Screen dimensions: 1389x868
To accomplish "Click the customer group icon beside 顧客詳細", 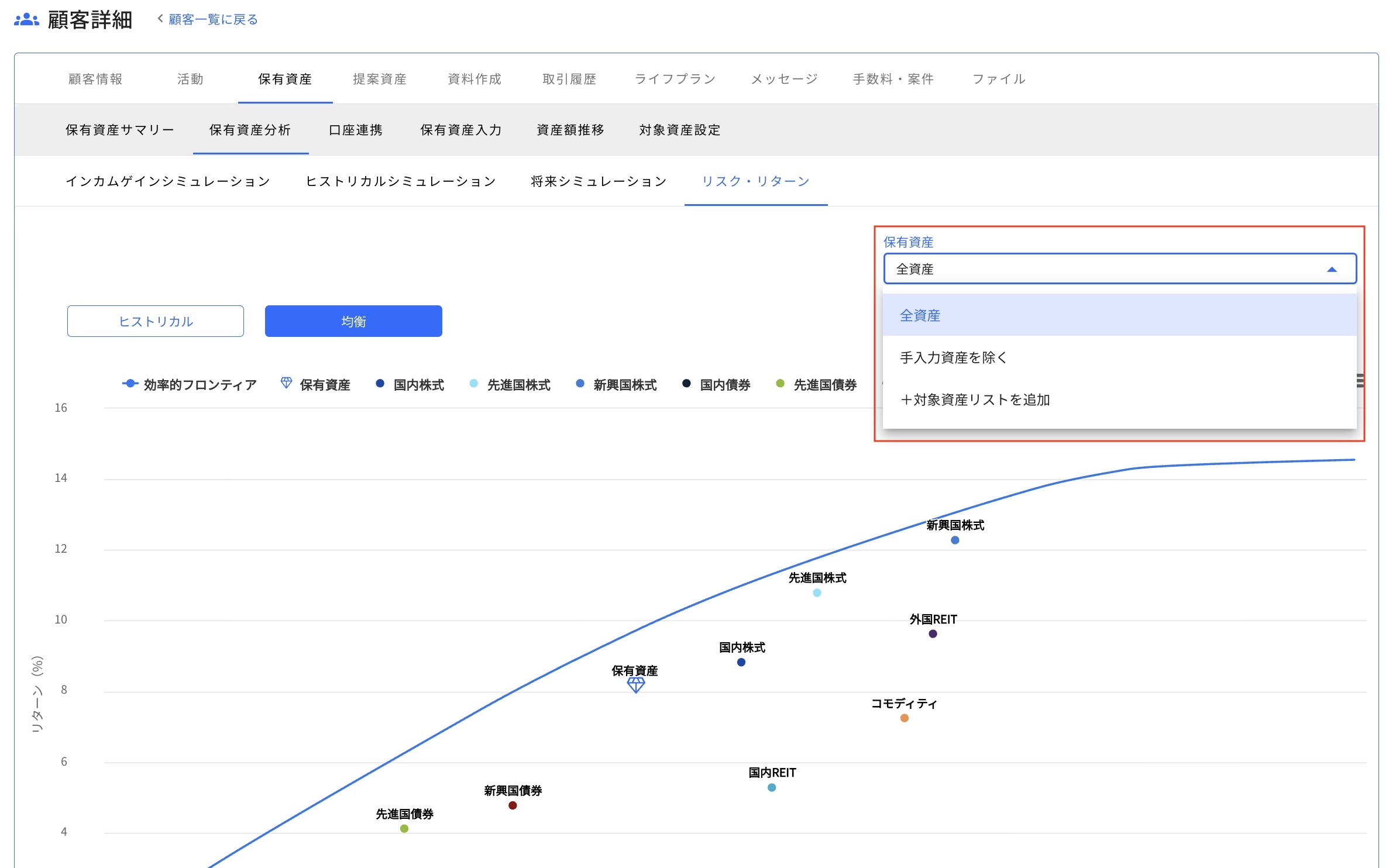I will (26, 20).
